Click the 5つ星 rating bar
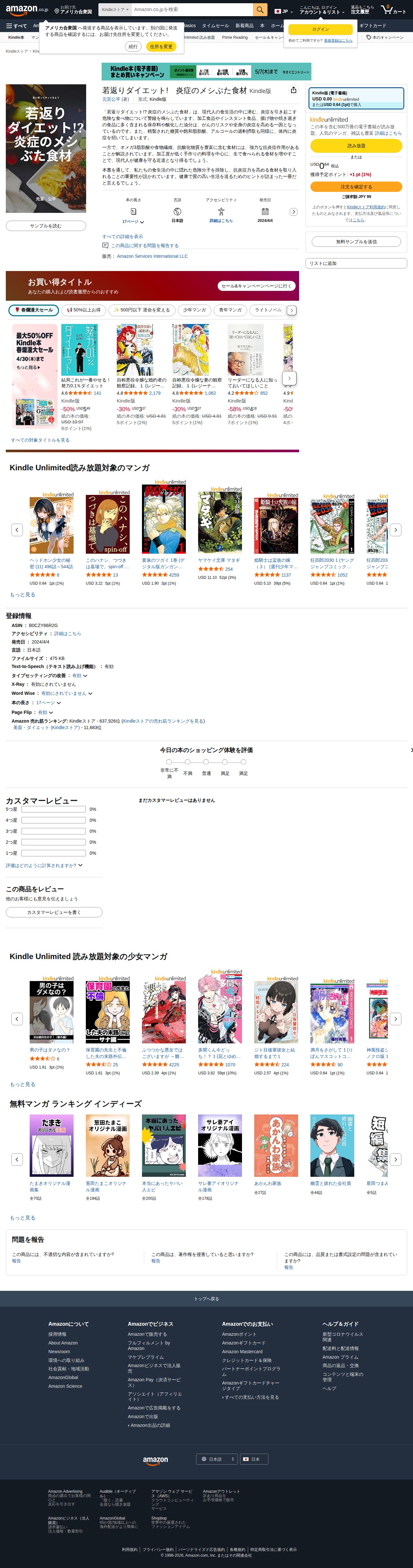This screenshot has height=1568, width=413. pos(54,809)
